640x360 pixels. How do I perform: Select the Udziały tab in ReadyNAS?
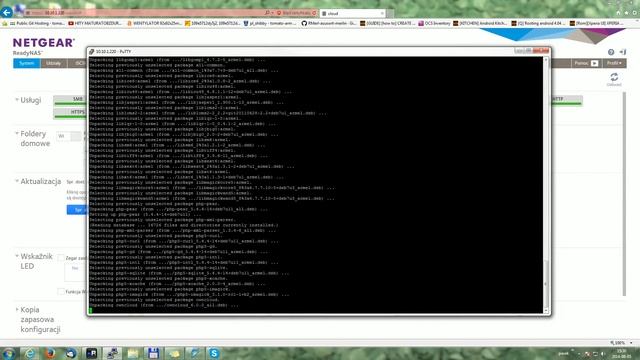pos(53,63)
